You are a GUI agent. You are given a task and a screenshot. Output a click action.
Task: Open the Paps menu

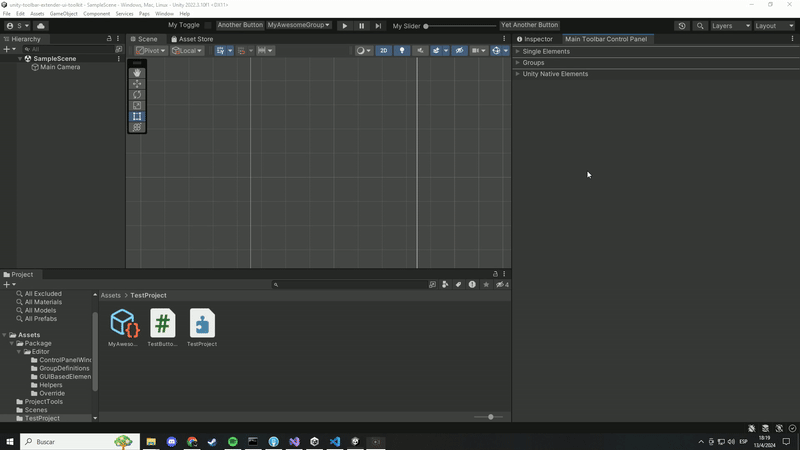tap(144, 14)
